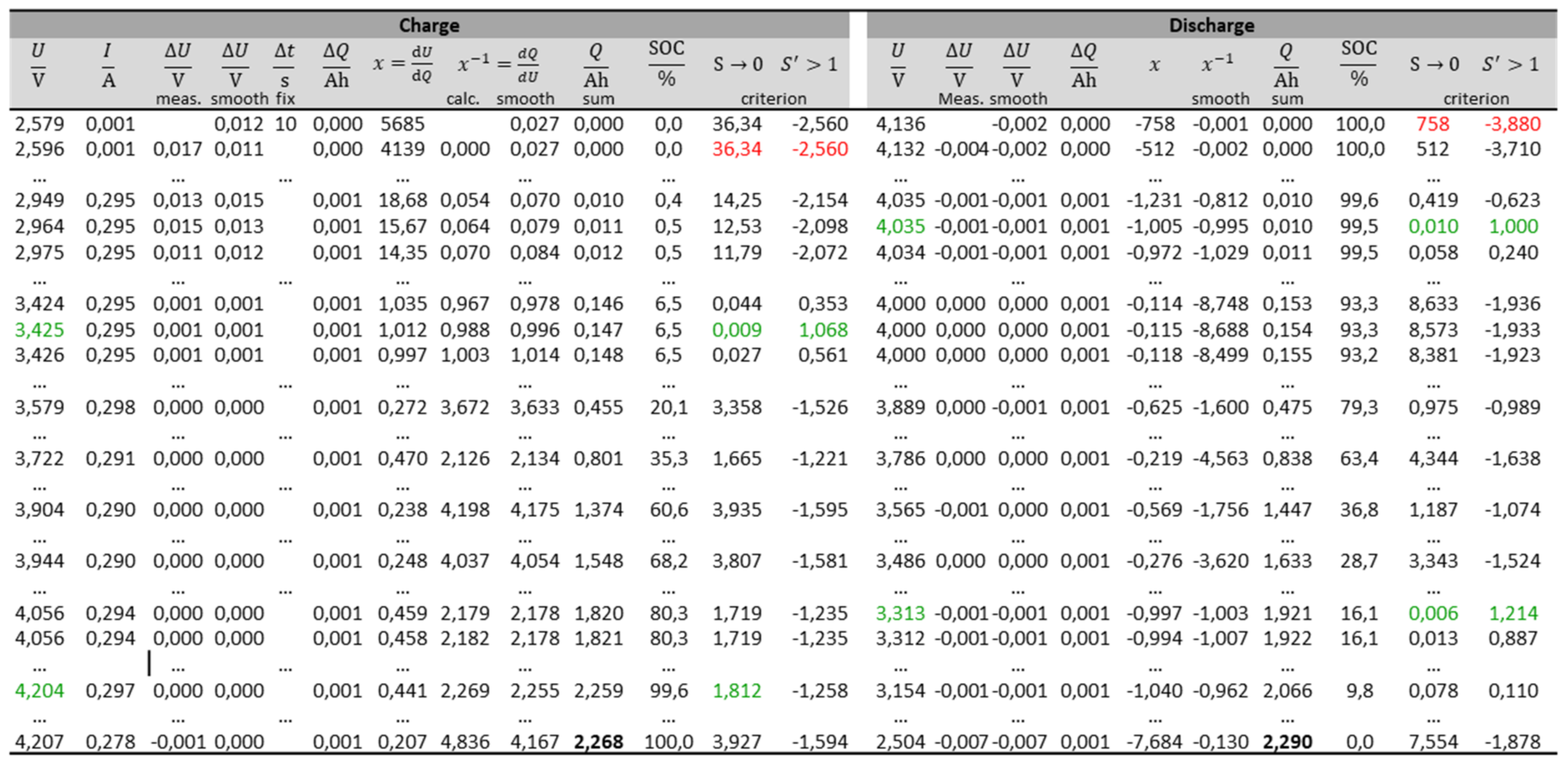
Task: Click the value 5685 in first row
Action: click(402, 124)
